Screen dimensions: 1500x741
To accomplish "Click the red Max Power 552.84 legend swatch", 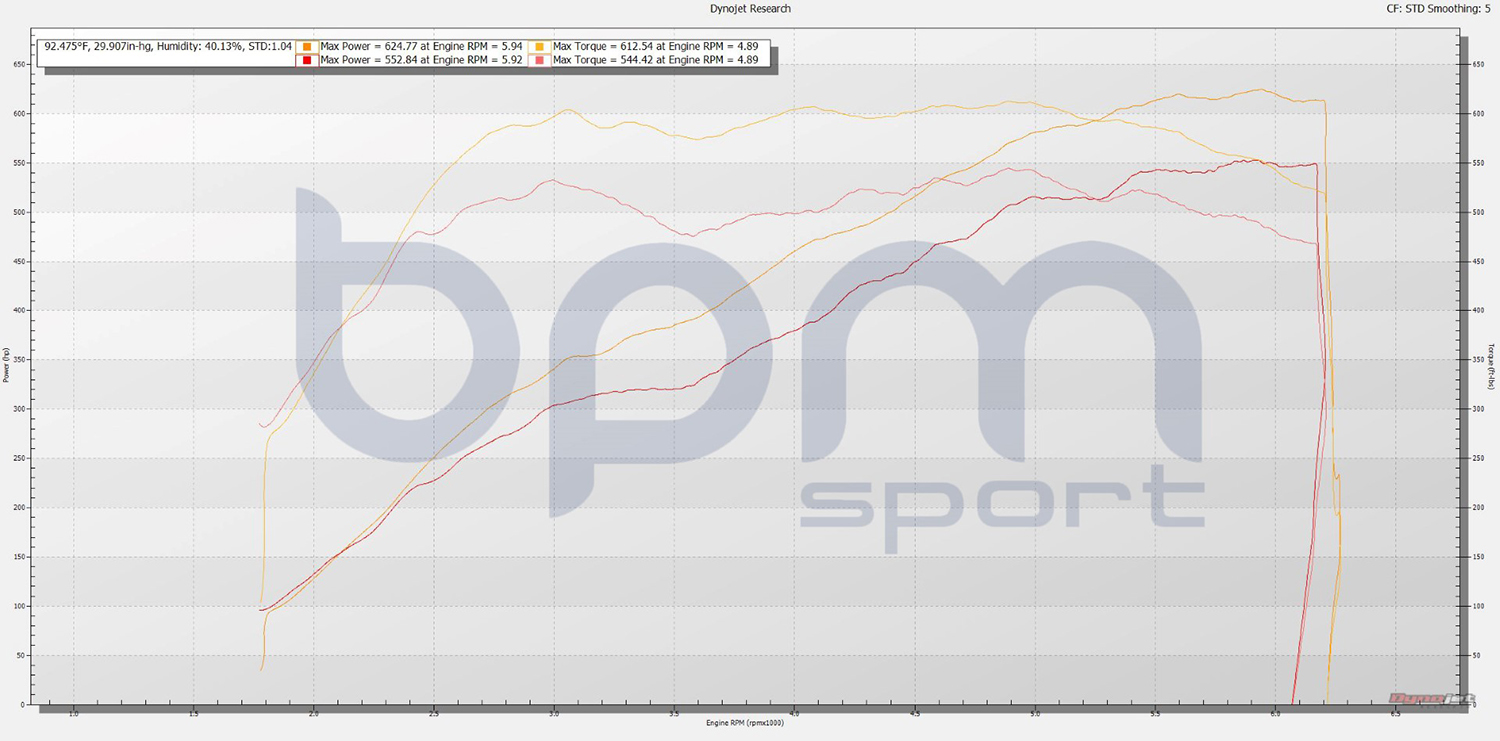I will 305,60.
